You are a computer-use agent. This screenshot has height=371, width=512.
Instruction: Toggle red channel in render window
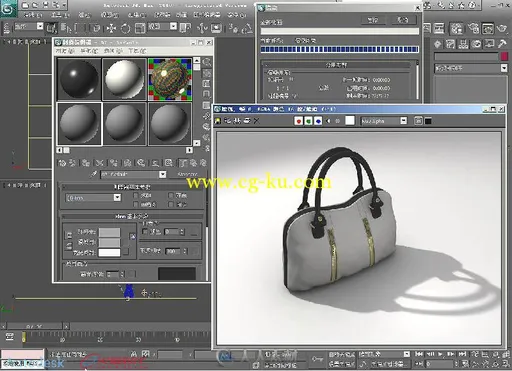pyautogui.click(x=299, y=121)
